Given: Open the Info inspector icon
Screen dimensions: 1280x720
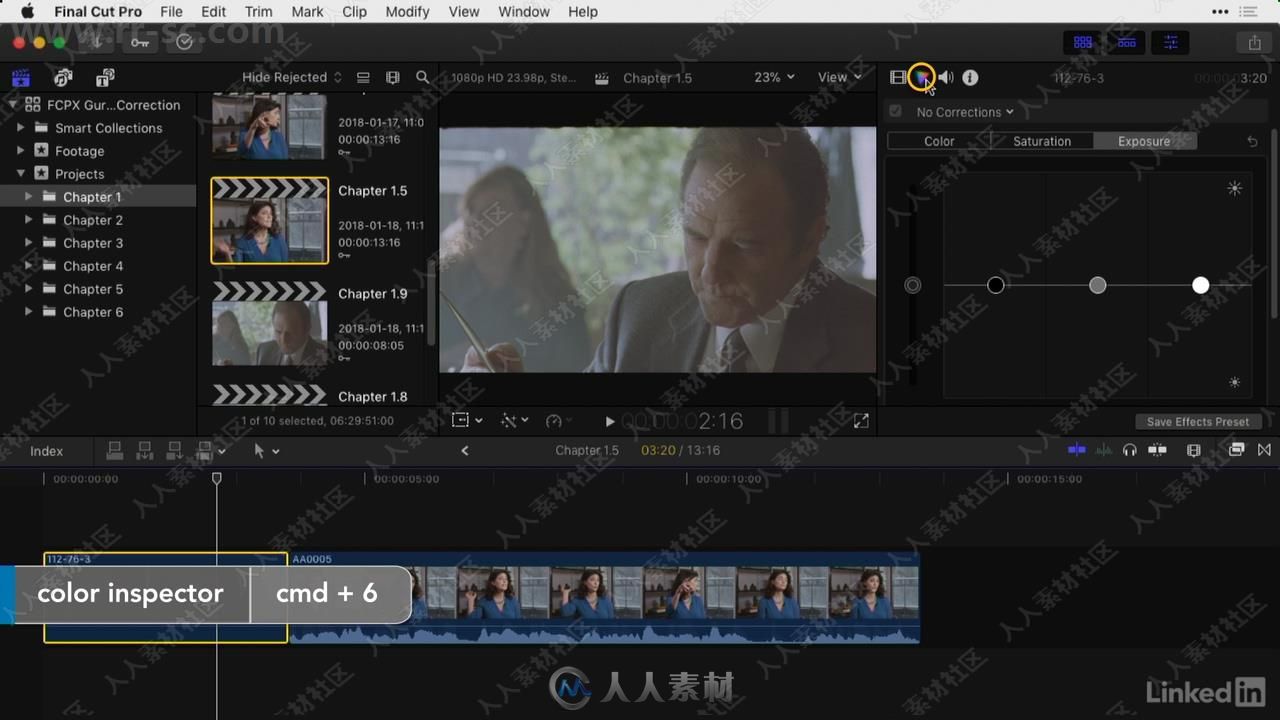Looking at the screenshot, I should click(x=970, y=77).
